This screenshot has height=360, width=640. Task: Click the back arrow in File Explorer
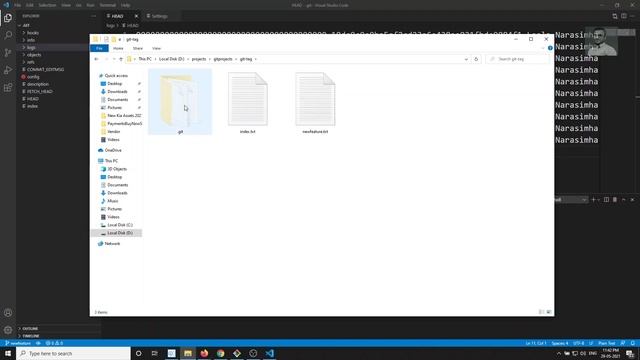pos(96,59)
